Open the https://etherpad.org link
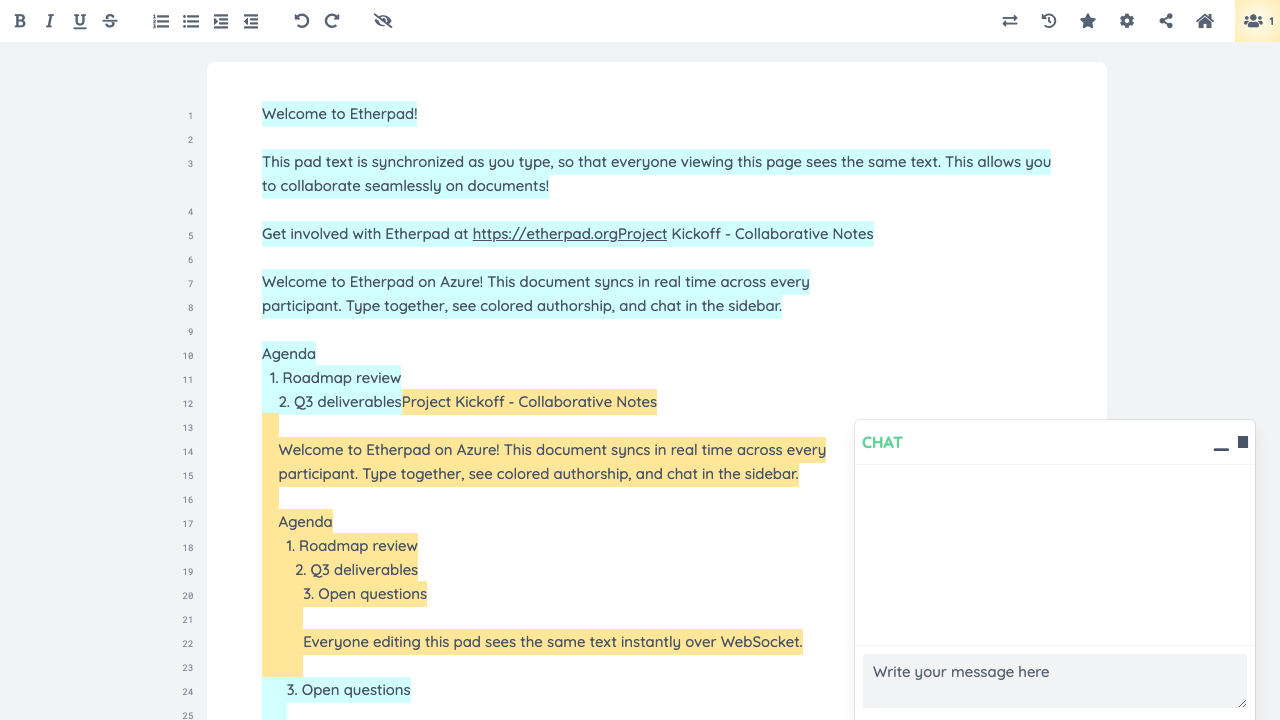This screenshot has height=720, width=1280. point(570,234)
